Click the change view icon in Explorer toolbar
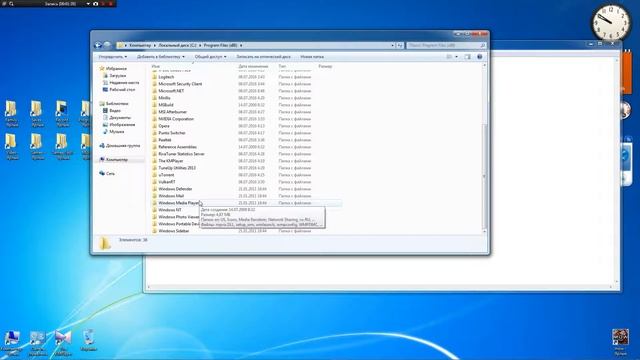The height and width of the screenshot is (360, 640). coord(449,57)
